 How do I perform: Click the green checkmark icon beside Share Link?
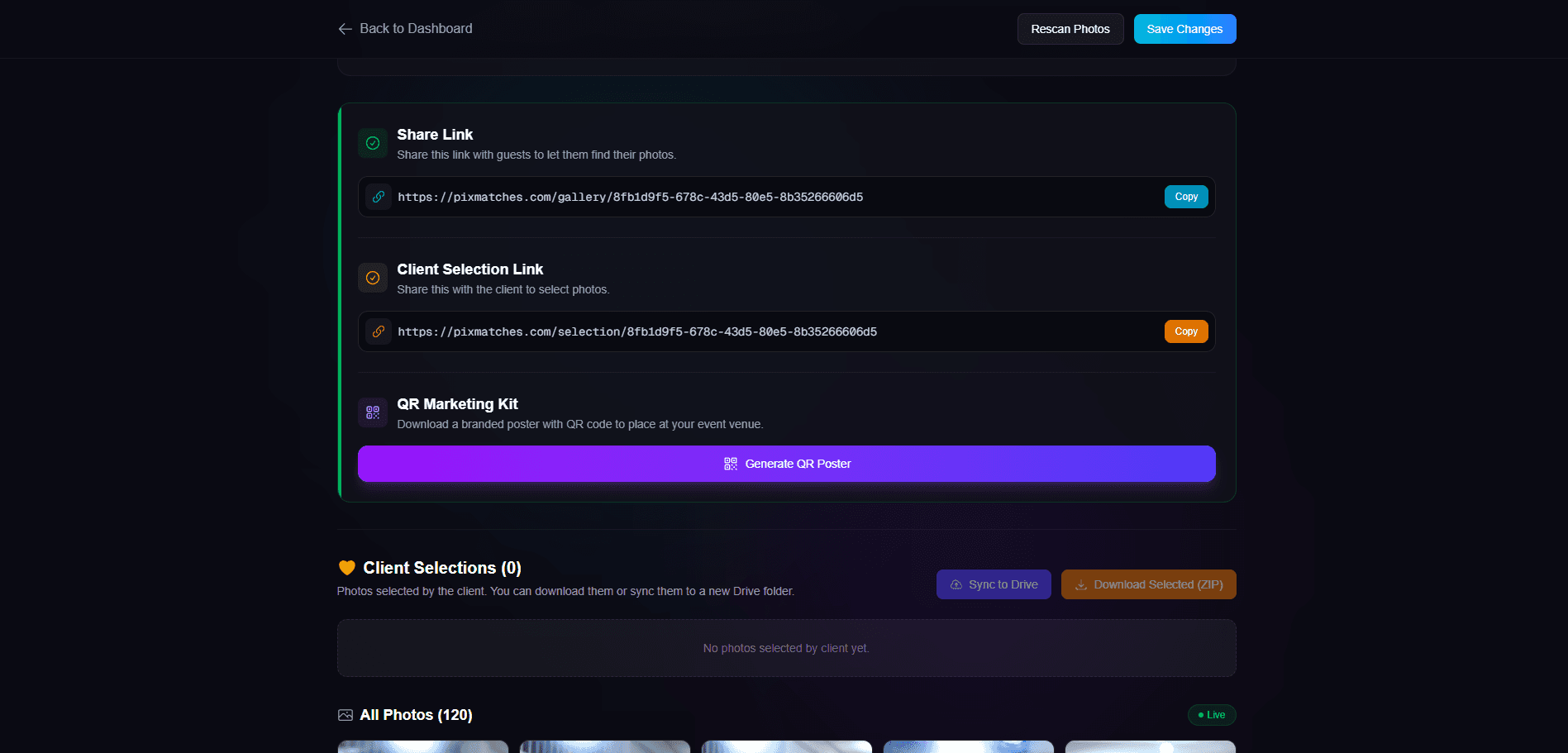coord(372,142)
